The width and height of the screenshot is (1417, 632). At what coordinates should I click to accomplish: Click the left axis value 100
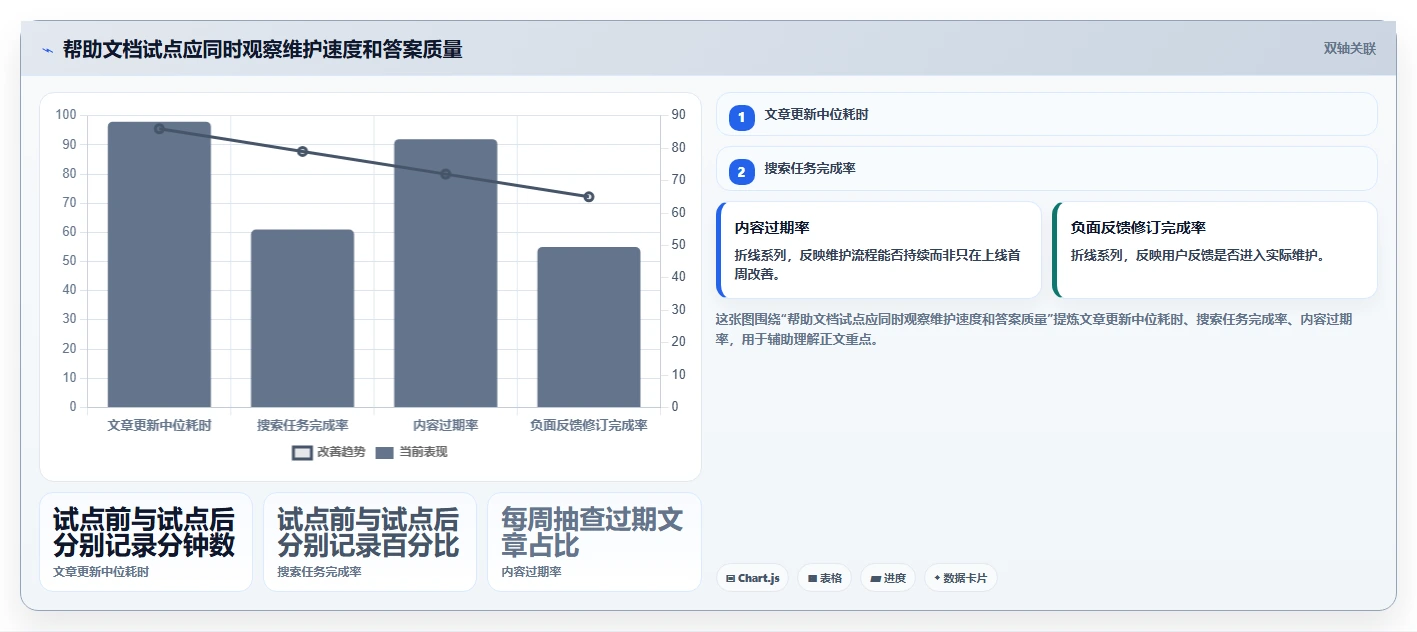[66, 115]
